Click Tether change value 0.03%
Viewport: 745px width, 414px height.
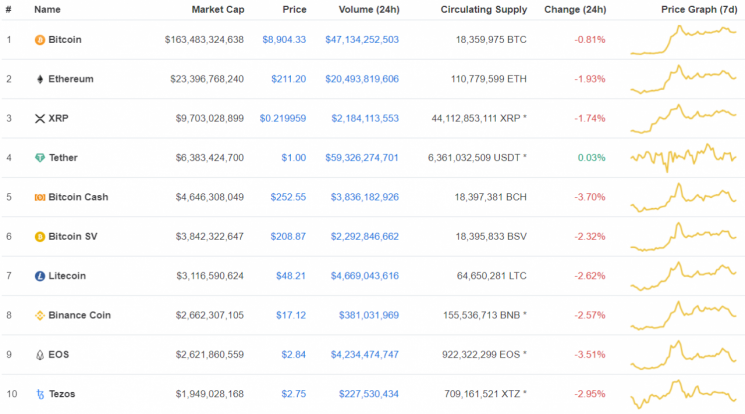(592, 158)
